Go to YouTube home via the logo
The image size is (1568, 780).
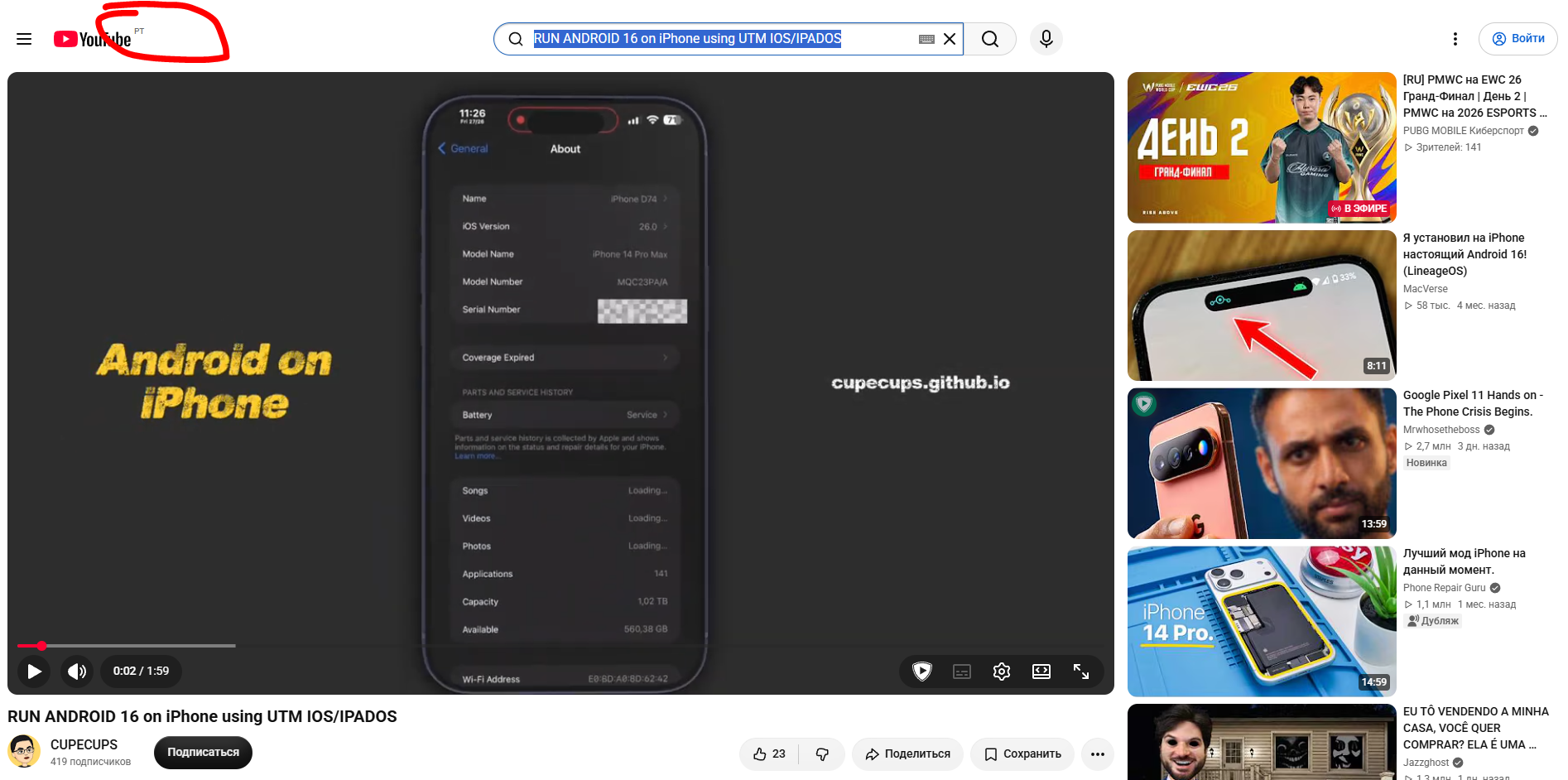coord(93,39)
